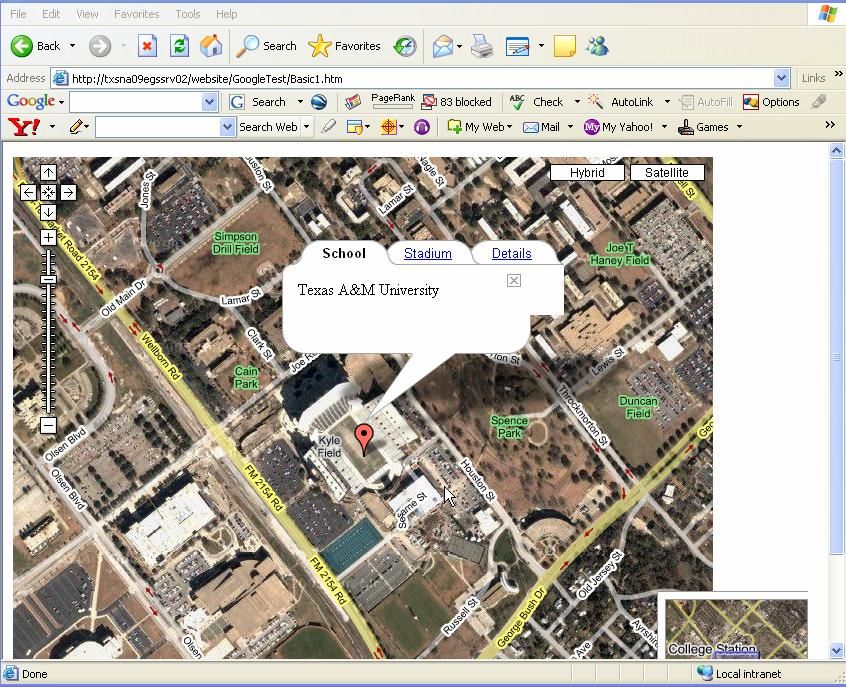
Task: Open the Search Web dropdown arrow
Action: point(306,127)
